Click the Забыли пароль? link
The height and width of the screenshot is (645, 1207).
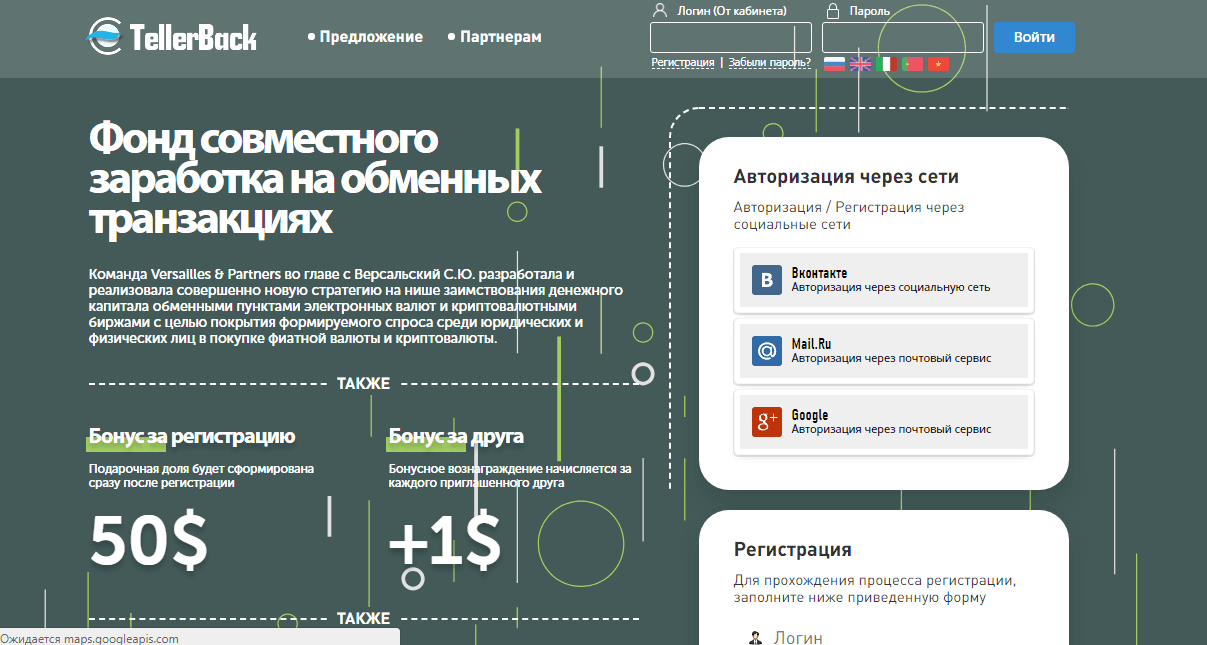click(769, 62)
